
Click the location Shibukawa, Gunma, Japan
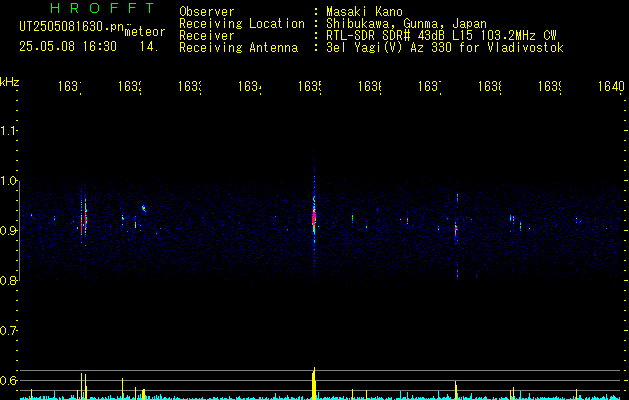point(406,24)
